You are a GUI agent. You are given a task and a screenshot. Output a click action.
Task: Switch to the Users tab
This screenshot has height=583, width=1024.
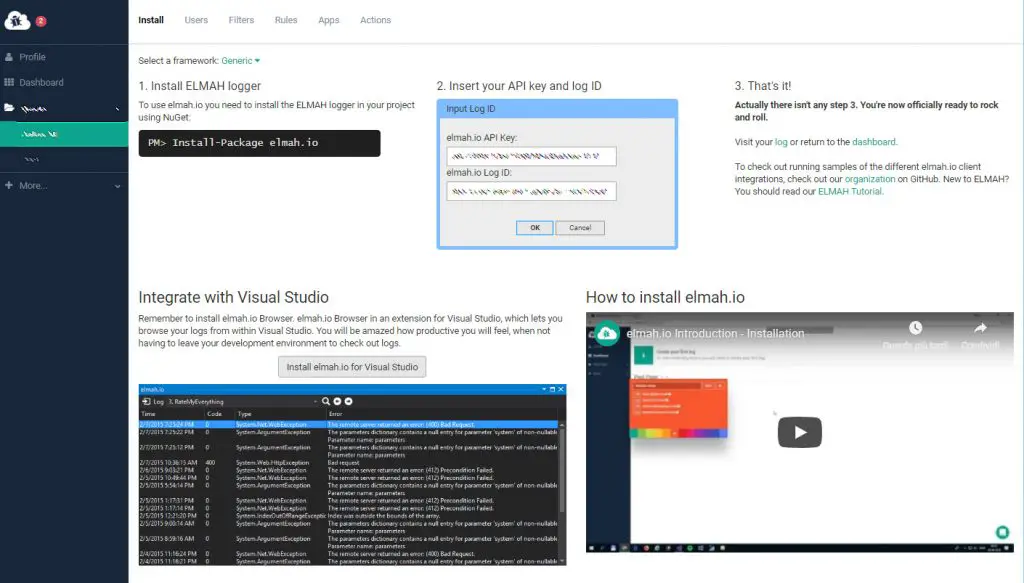(x=196, y=20)
